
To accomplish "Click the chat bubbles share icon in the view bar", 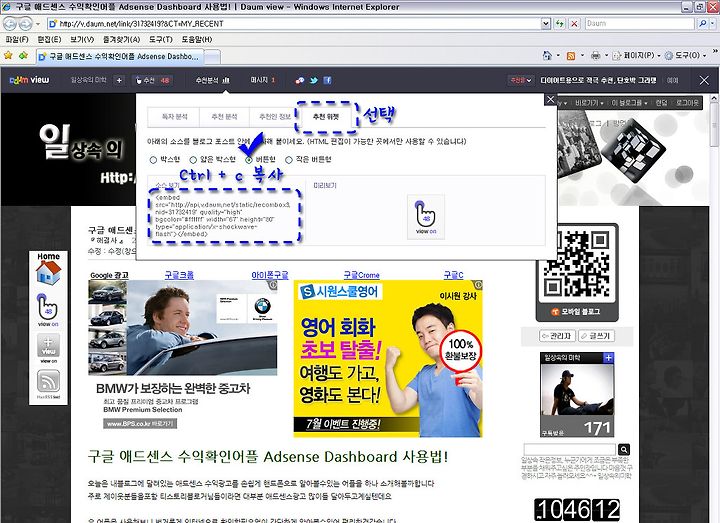I will click(299, 80).
